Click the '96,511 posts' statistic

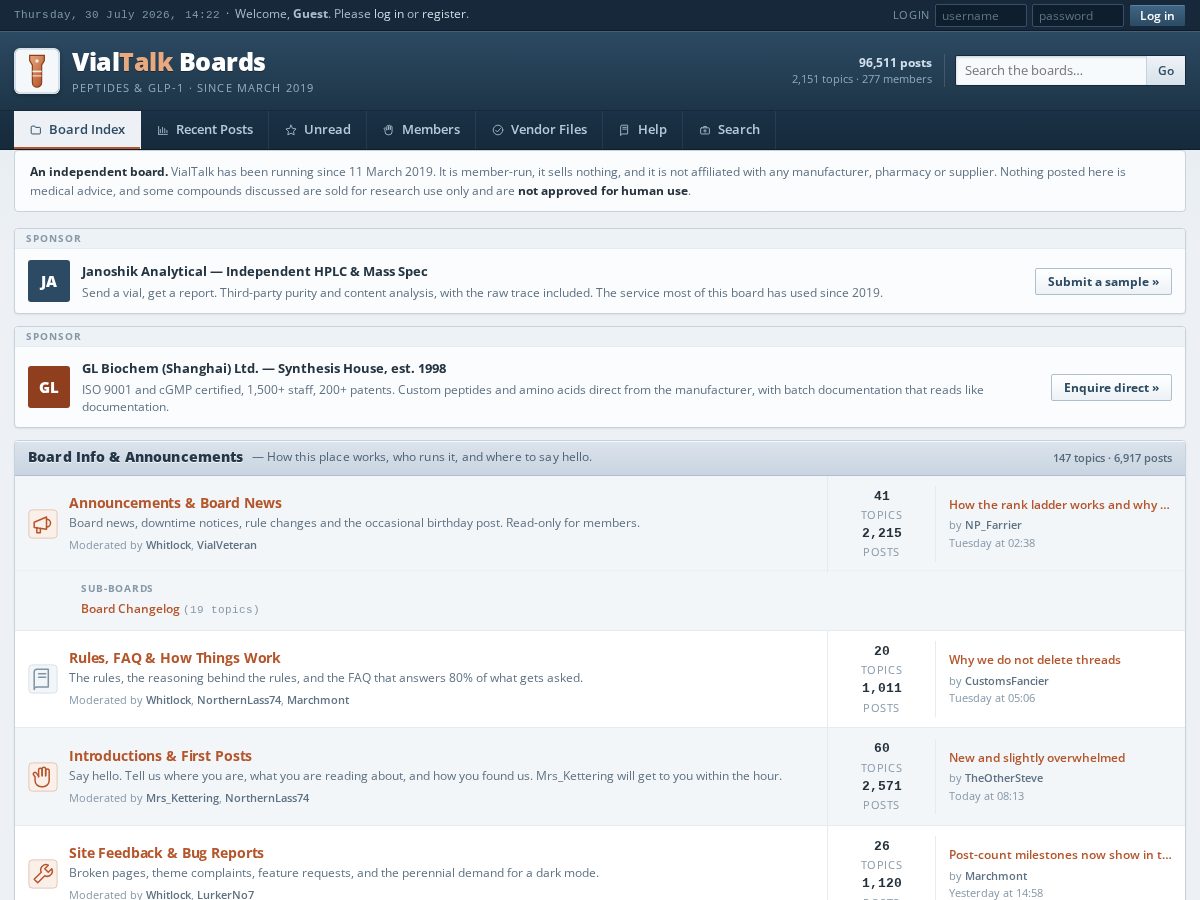895,62
